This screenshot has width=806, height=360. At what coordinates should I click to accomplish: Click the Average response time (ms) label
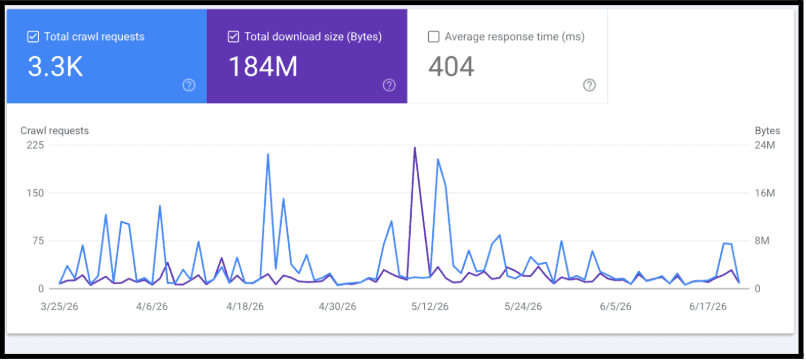tap(515, 37)
